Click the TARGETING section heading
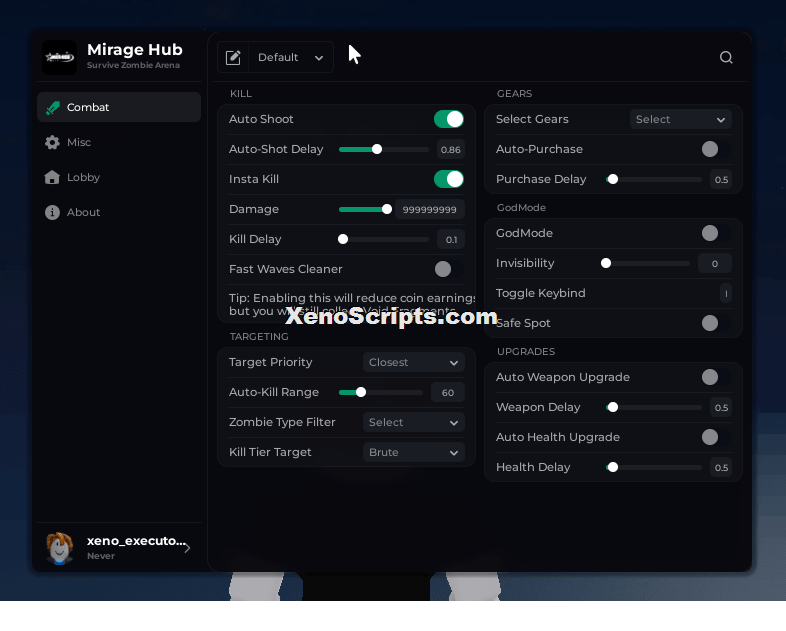786x631 pixels. pos(259,336)
